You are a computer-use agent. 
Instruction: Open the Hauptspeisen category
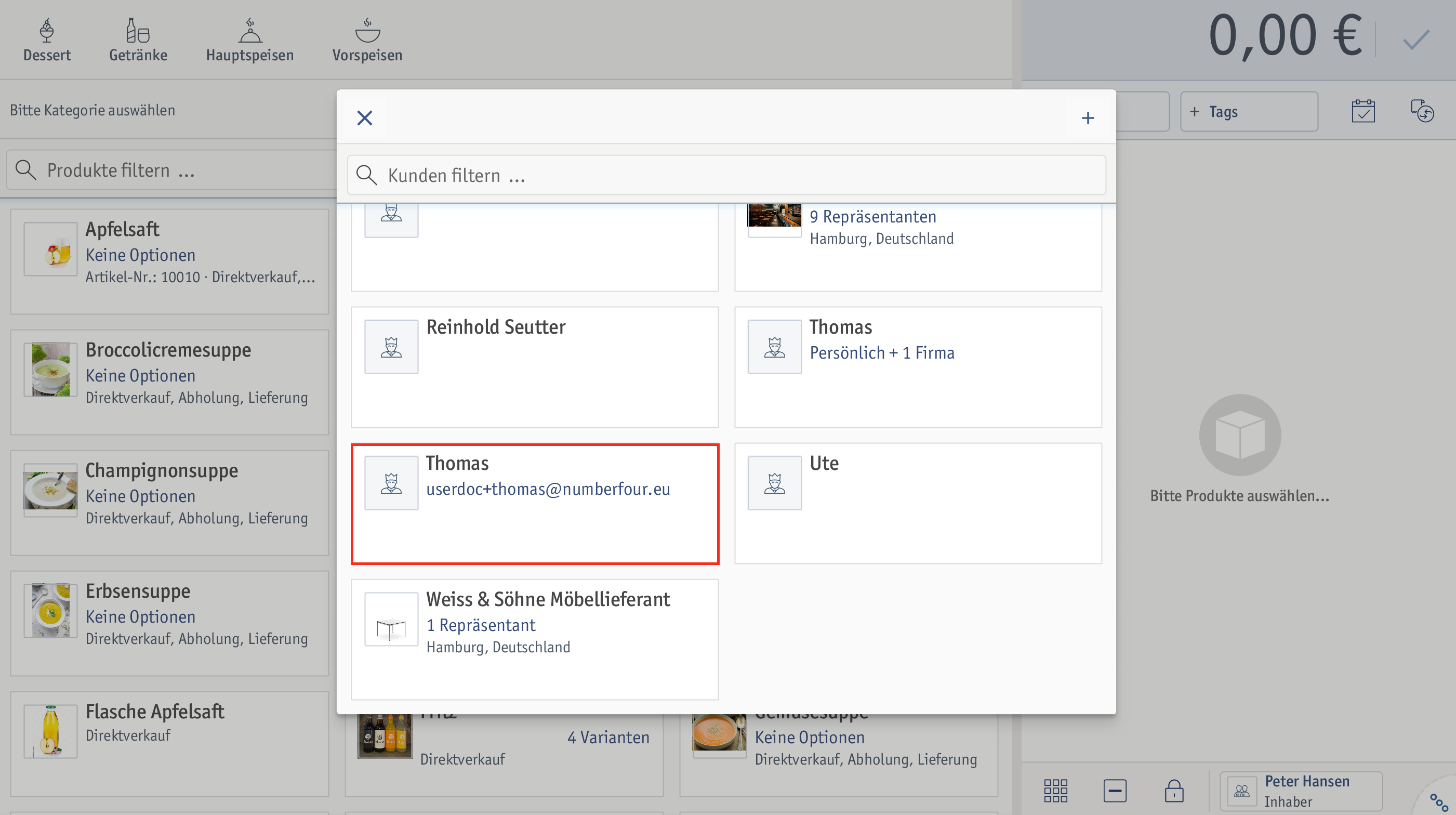(x=250, y=40)
